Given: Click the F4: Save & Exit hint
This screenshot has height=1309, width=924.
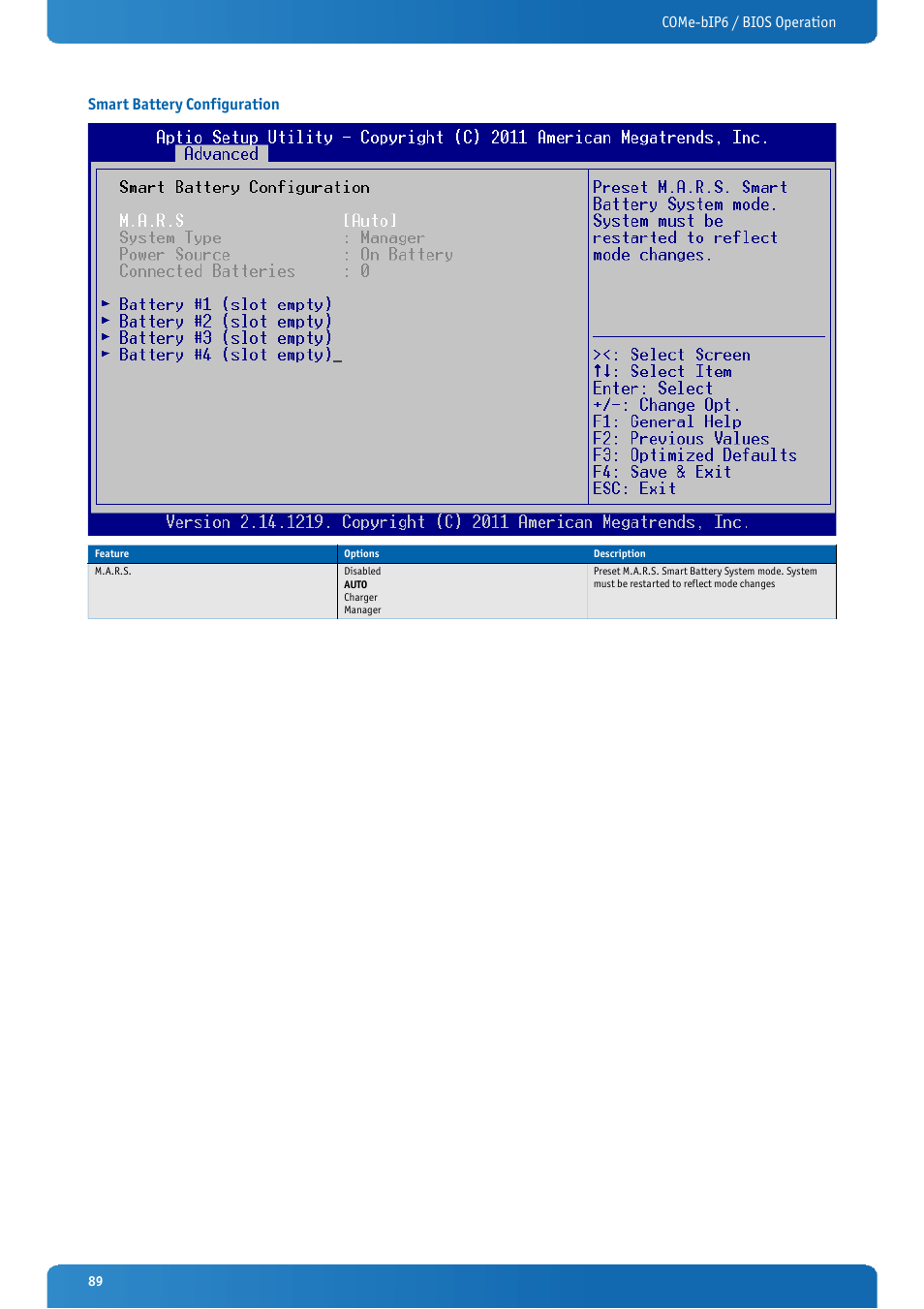Looking at the screenshot, I should point(662,472).
